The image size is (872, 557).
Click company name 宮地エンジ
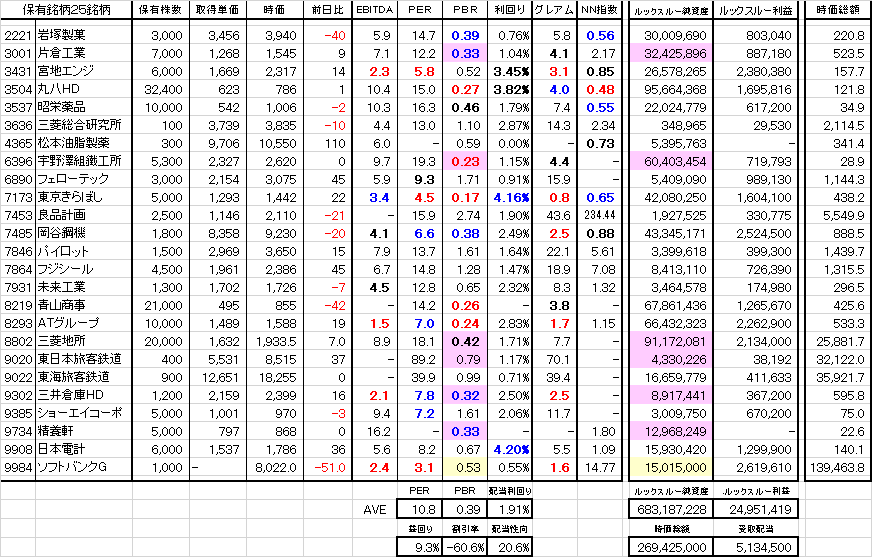point(66,71)
